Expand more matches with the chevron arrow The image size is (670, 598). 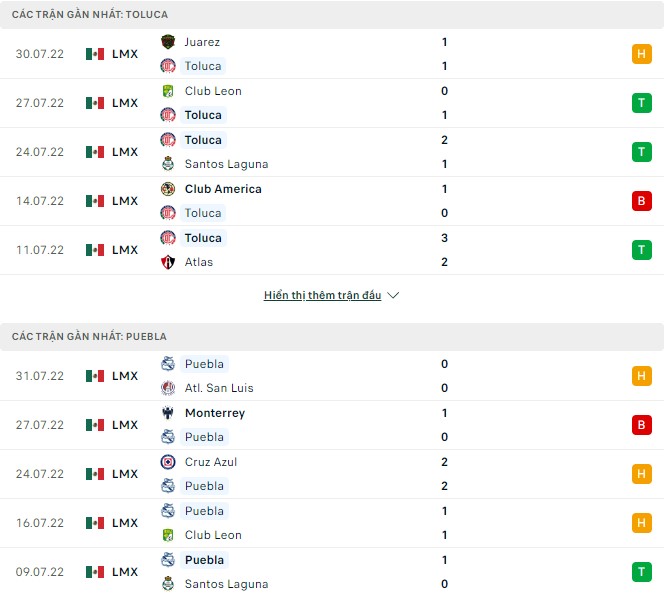tap(393, 296)
